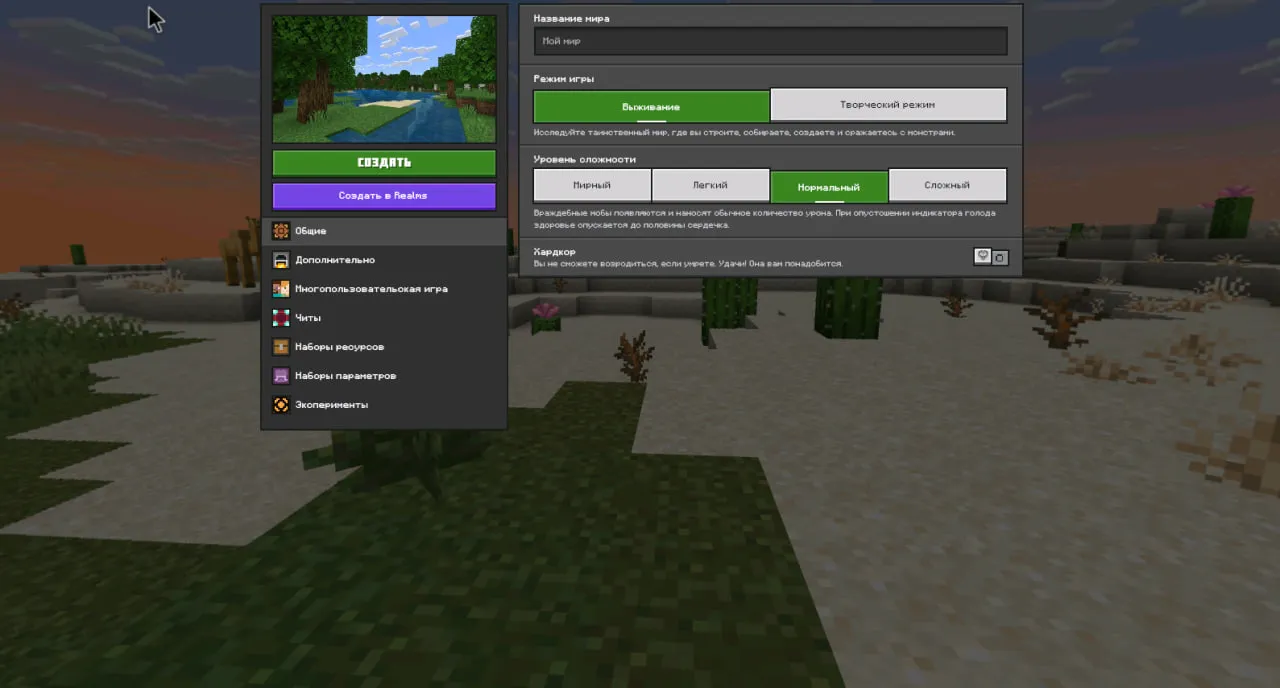Go to Наборы параметров tab
1280x688 pixels.
pos(384,376)
